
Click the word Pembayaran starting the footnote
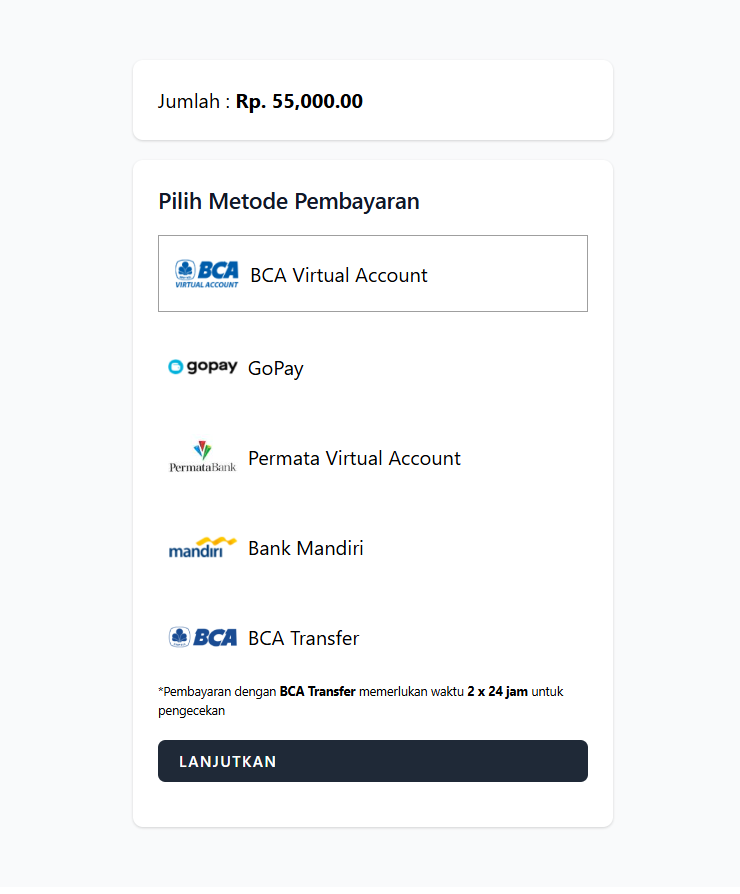coord(196,691)
